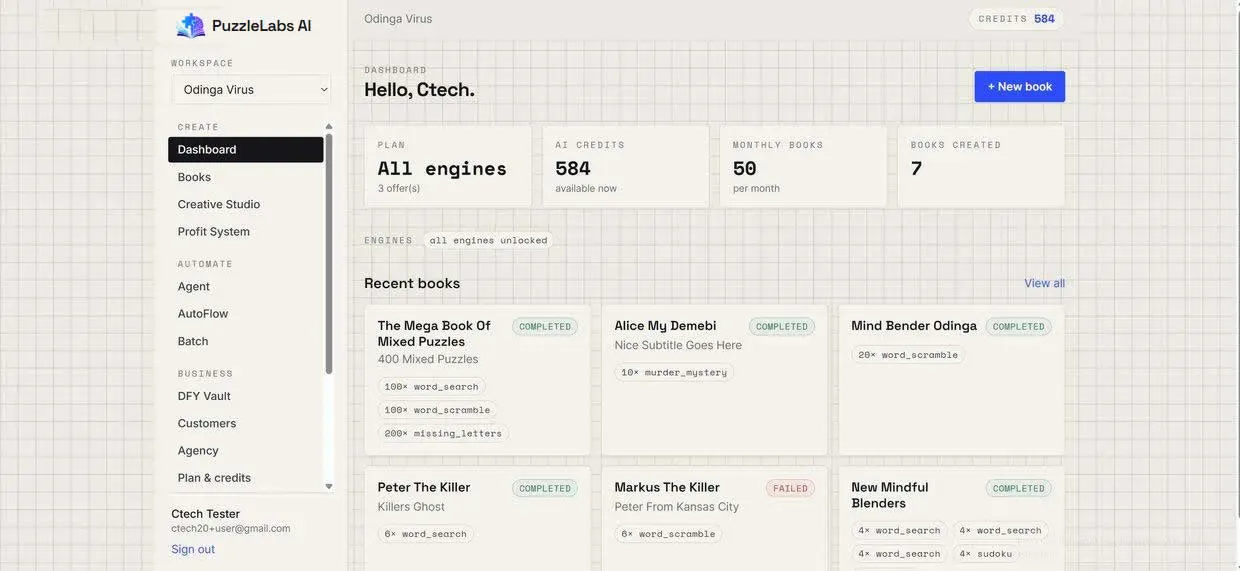Click the 20× word_scramble tag
Image resolution: width=1240 pixels, height=571 pixels.
[x=908, y=354]
